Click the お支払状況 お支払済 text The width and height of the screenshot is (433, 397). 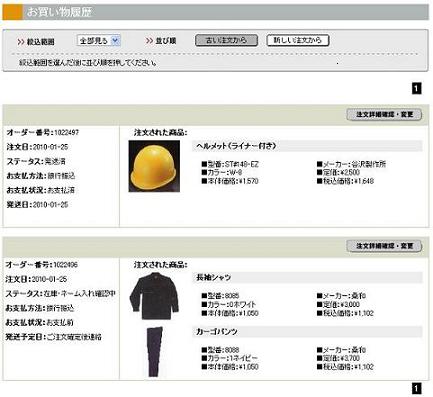[x=41, y=190]
